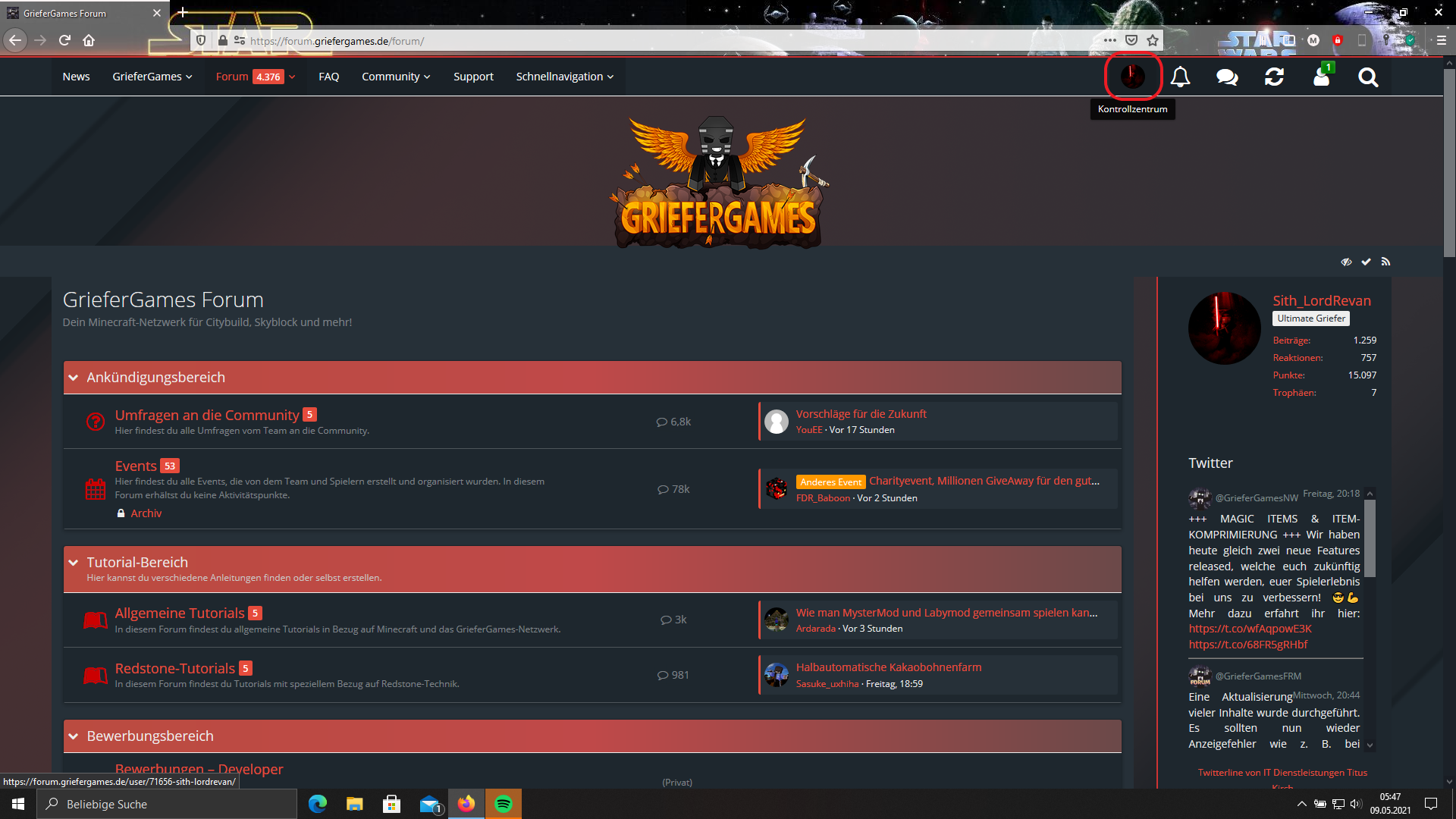Reload the page in Firefox
Screen dimensions: 1456x819
click(64, 40)
